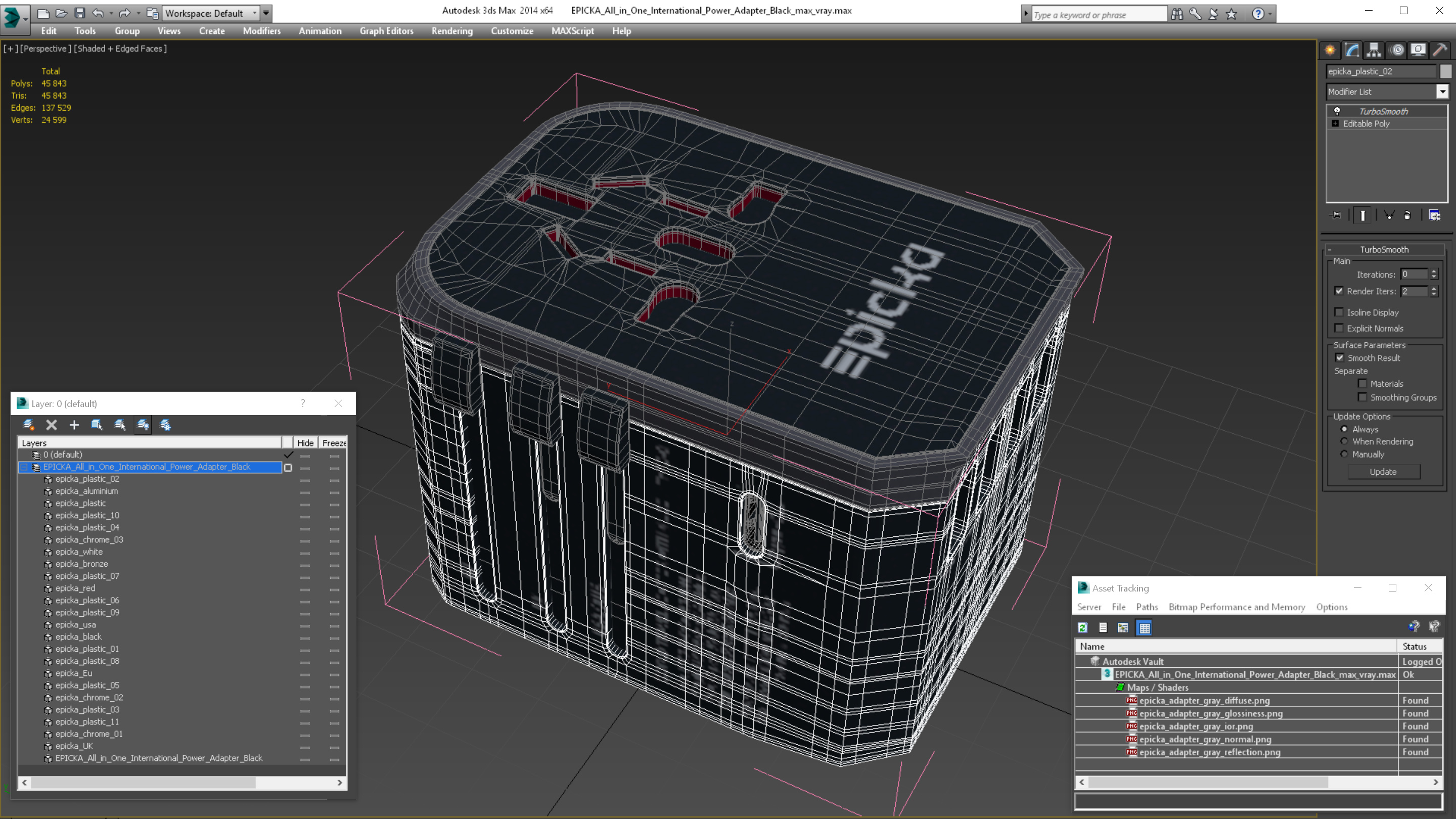Click the Open File folder icon
1456x819 pixels.
coord(62,13)
